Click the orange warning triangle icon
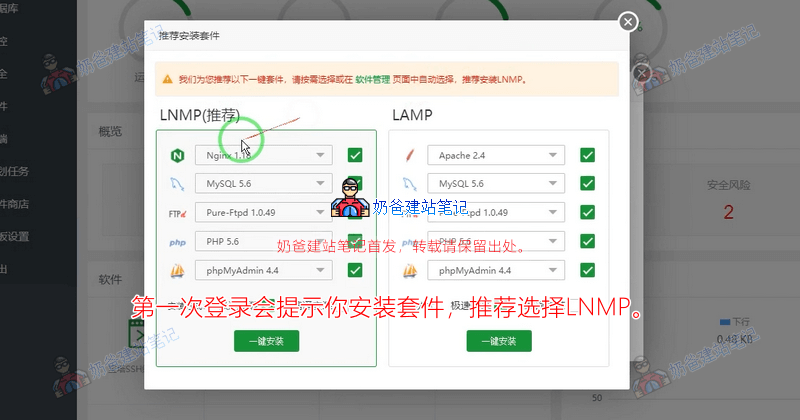This screenshot has width=800, height=420. coord(167,80)
